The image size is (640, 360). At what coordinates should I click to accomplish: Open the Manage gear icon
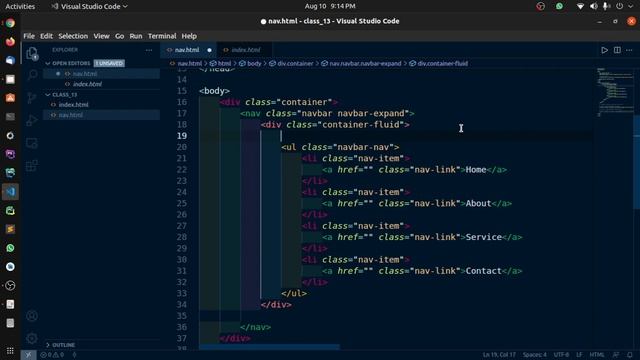32,338
